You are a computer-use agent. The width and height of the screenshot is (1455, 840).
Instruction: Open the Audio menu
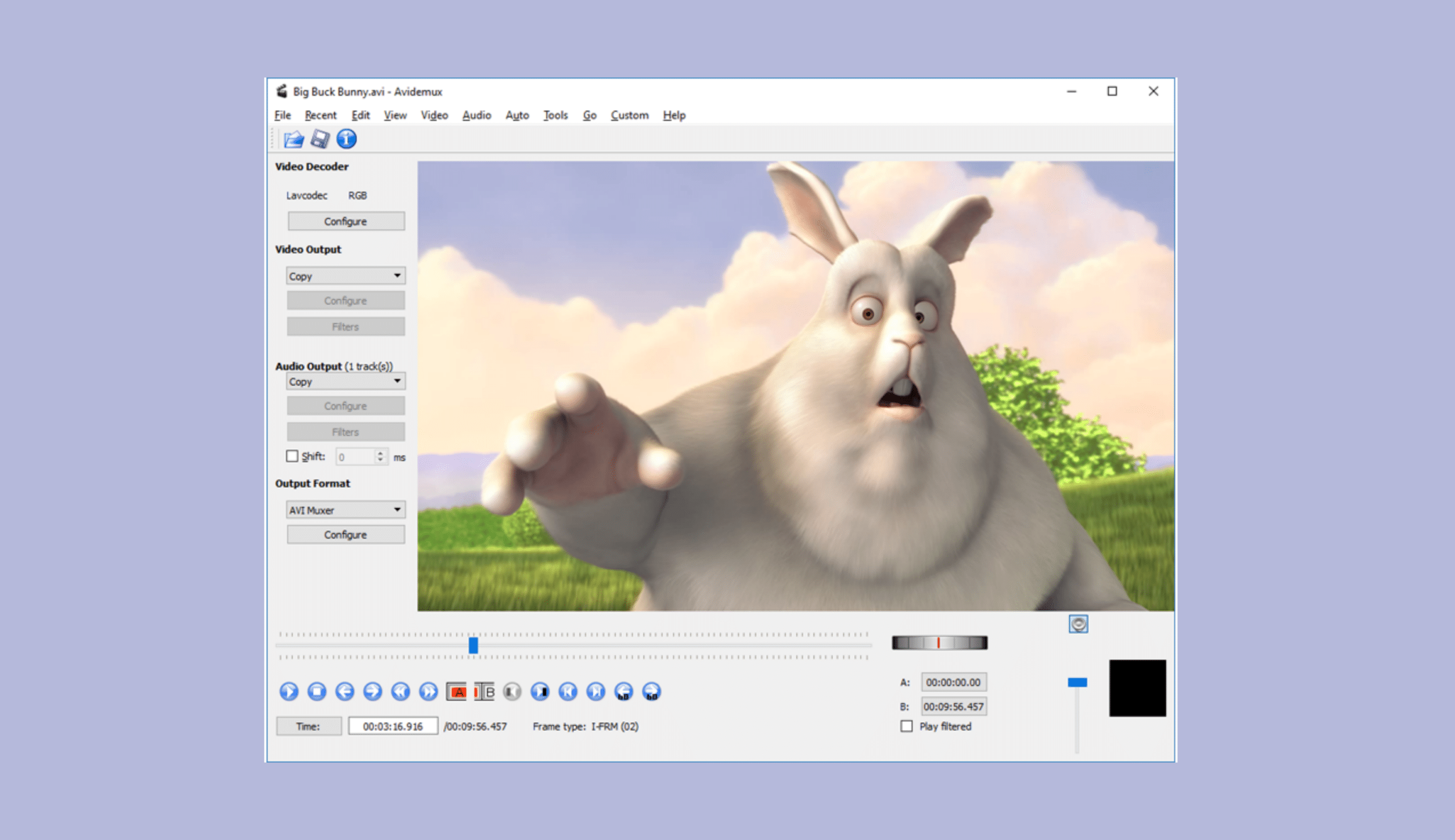click(x=476, y=115)
